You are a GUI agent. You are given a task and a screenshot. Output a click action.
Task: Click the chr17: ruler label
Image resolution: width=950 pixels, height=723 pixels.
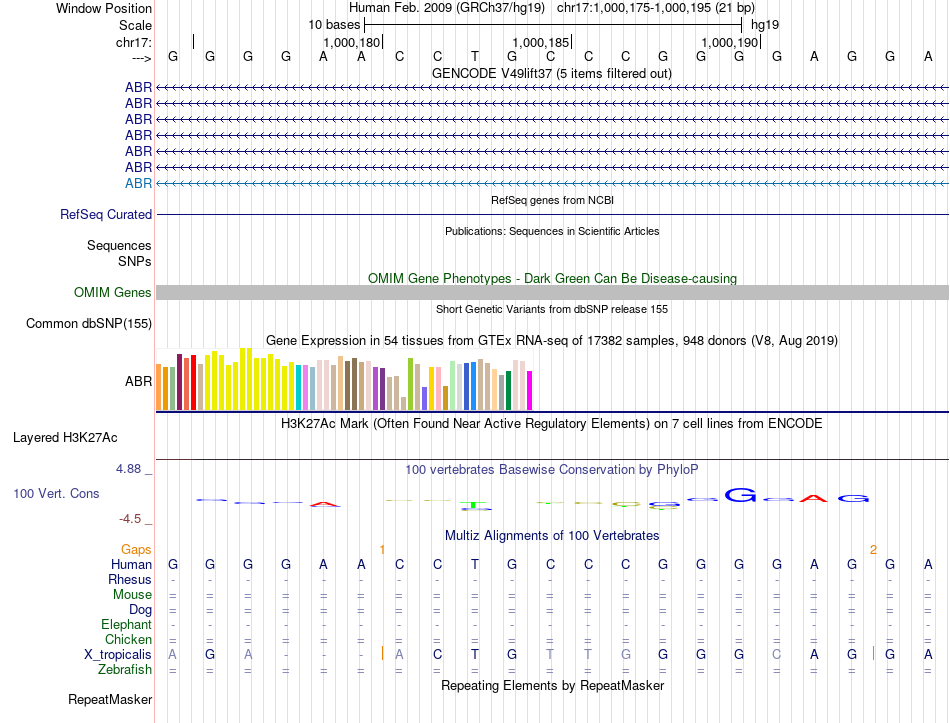click(x=134, y=42)
